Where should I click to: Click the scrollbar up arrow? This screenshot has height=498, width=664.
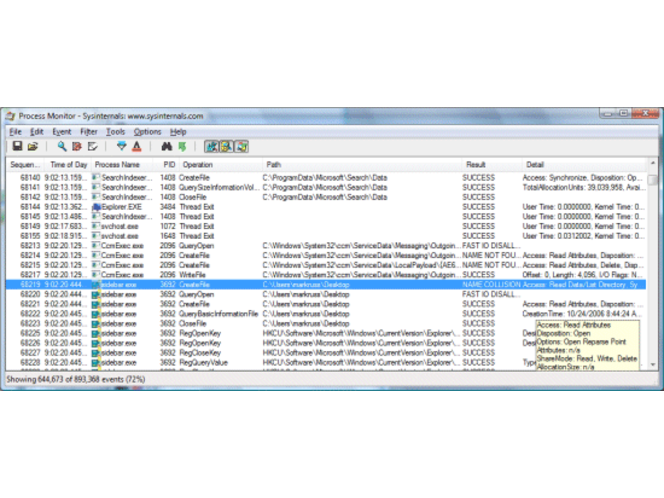tap(653, 163)
